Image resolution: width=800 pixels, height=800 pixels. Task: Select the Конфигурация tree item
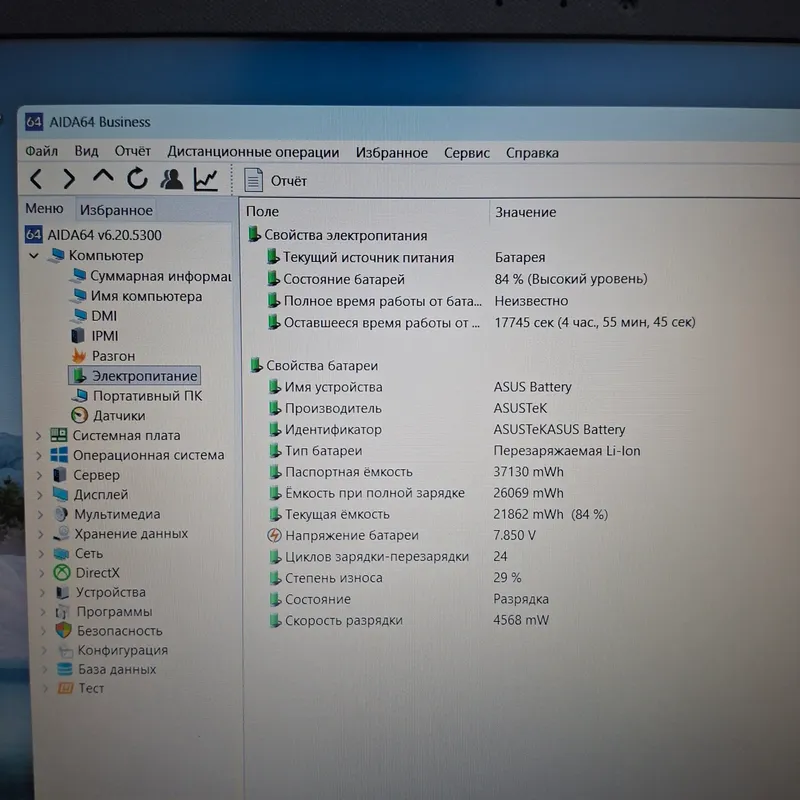tap(112, 650)
